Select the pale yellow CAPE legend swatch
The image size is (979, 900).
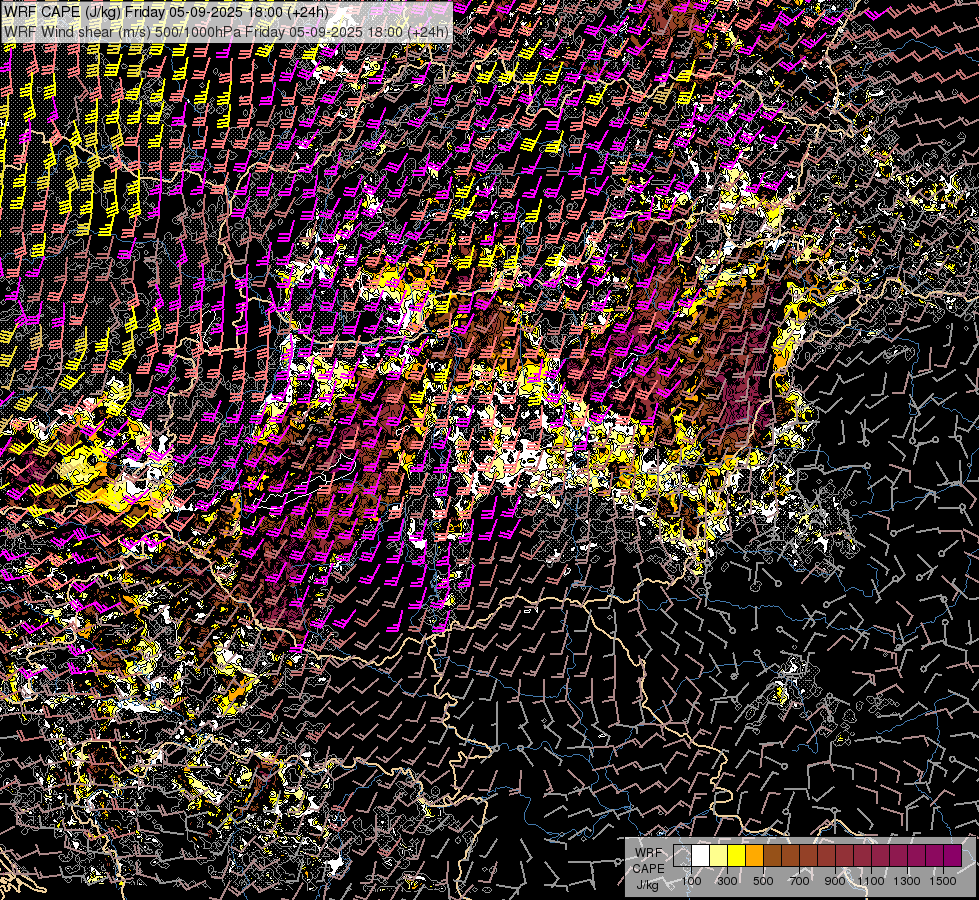point(719,856)
